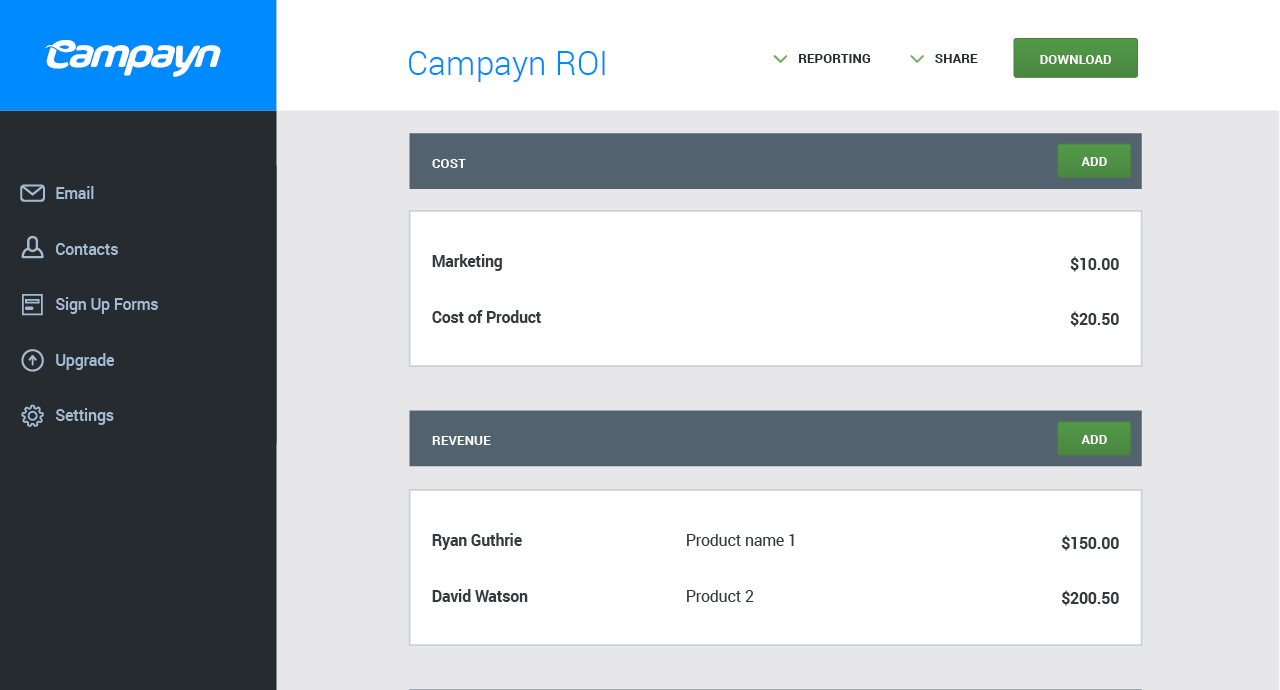The width and height of the screenshot is (1280, 690).
Task: Add a new Cost entry
Action: pyautogui.click(x=1094, y=161)
